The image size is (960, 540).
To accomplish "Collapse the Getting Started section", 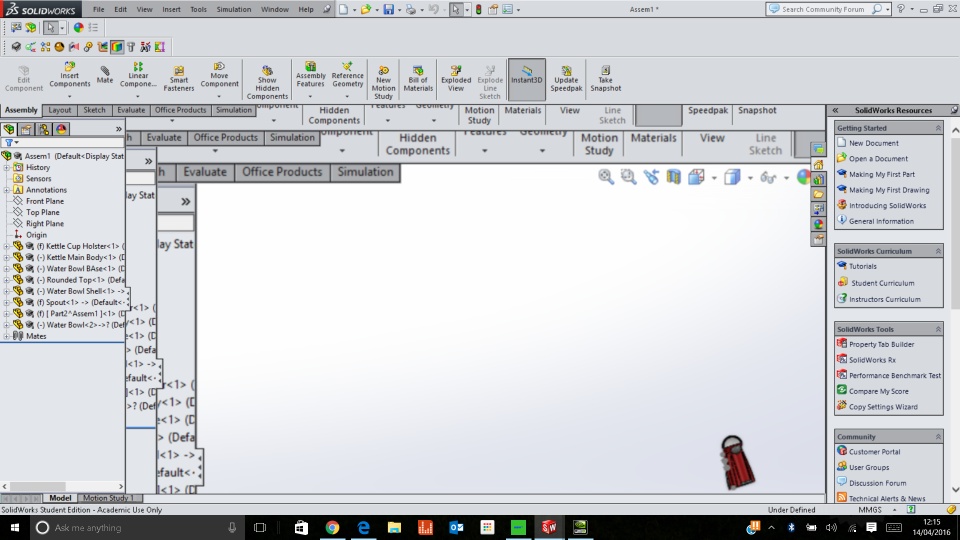I will 937,128.
